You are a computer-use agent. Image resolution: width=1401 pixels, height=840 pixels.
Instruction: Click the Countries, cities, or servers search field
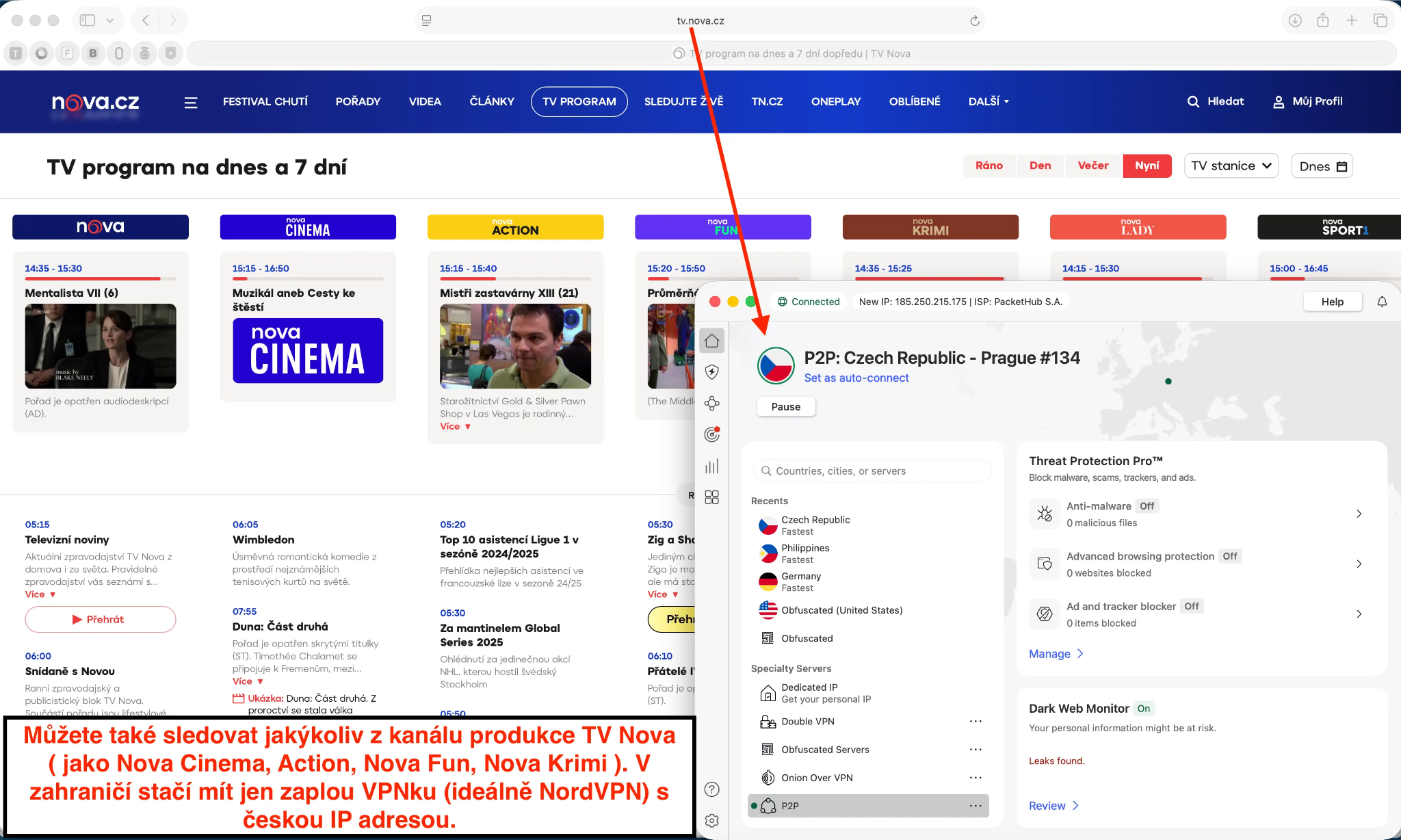coord(872,471)
